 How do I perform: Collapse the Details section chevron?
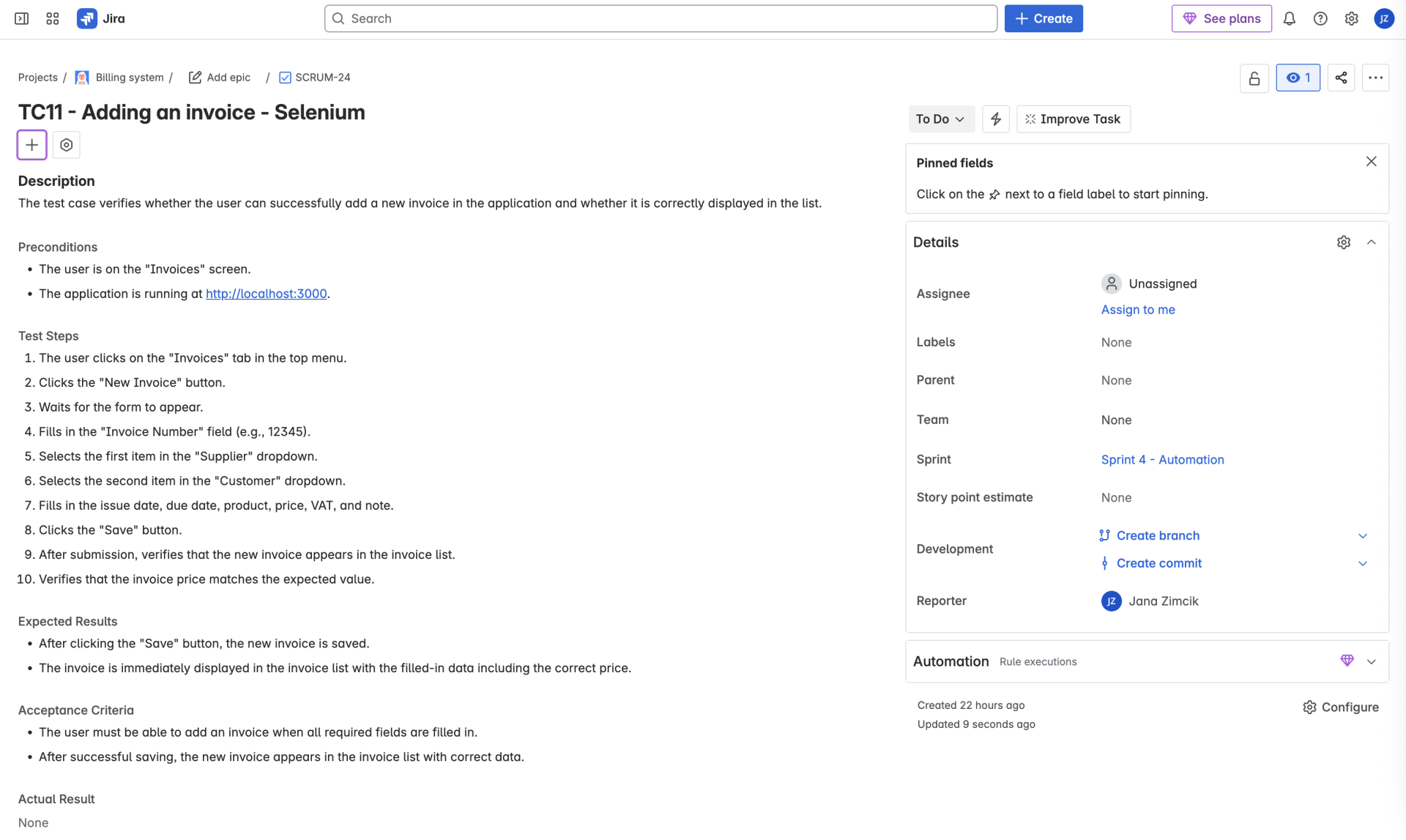[x=1371, y=242]
